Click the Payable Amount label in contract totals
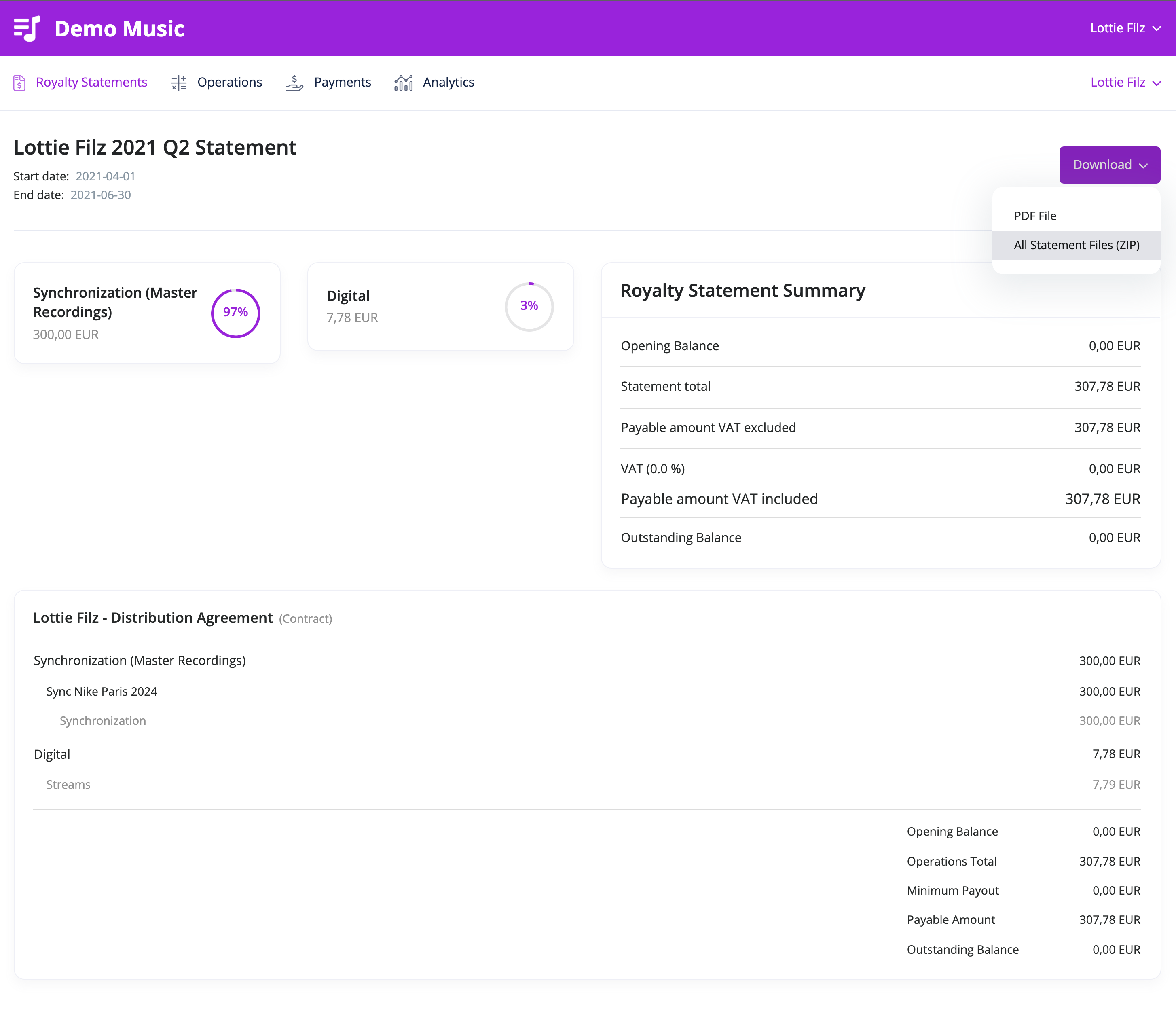This screenshot has height=1012, width=1176. click(x=951, y=920)
